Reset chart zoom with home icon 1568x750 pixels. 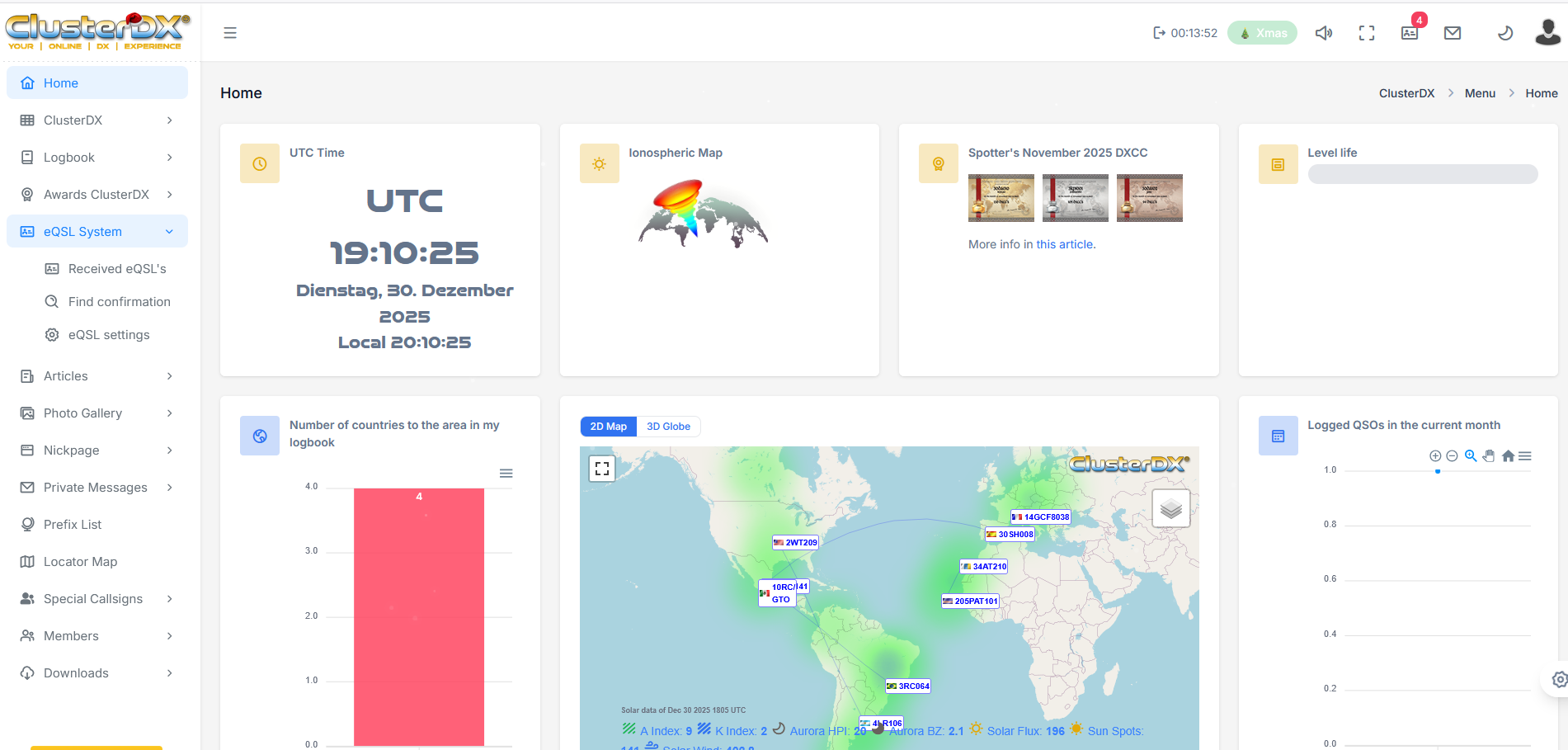(x=1508, y=456)
